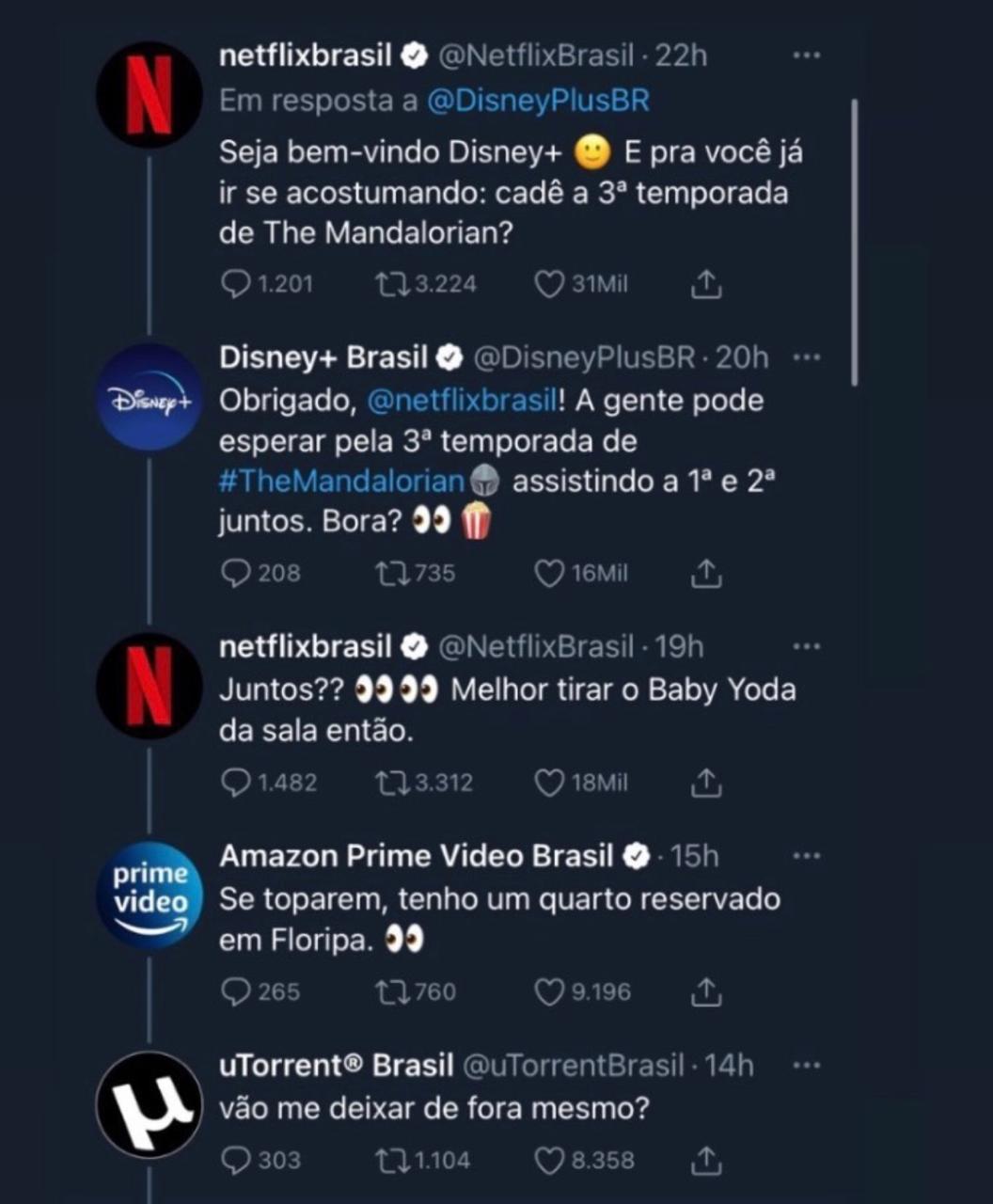The width and height of the screenshot is (993, 1204).
Task: Open the Disney+ Brasil profile picture
Action: (x=149, y=399)
